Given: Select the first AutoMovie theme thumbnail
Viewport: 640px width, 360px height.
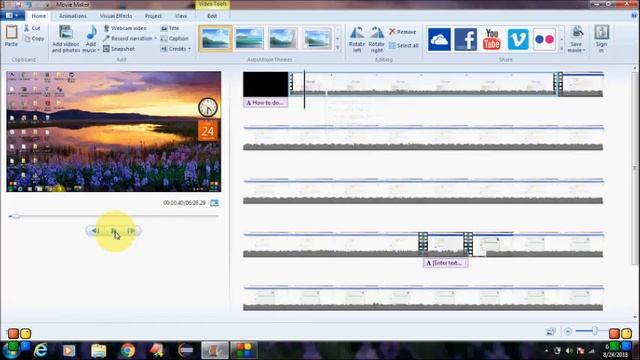Looking at the screenshot, I should pos(216,38).
